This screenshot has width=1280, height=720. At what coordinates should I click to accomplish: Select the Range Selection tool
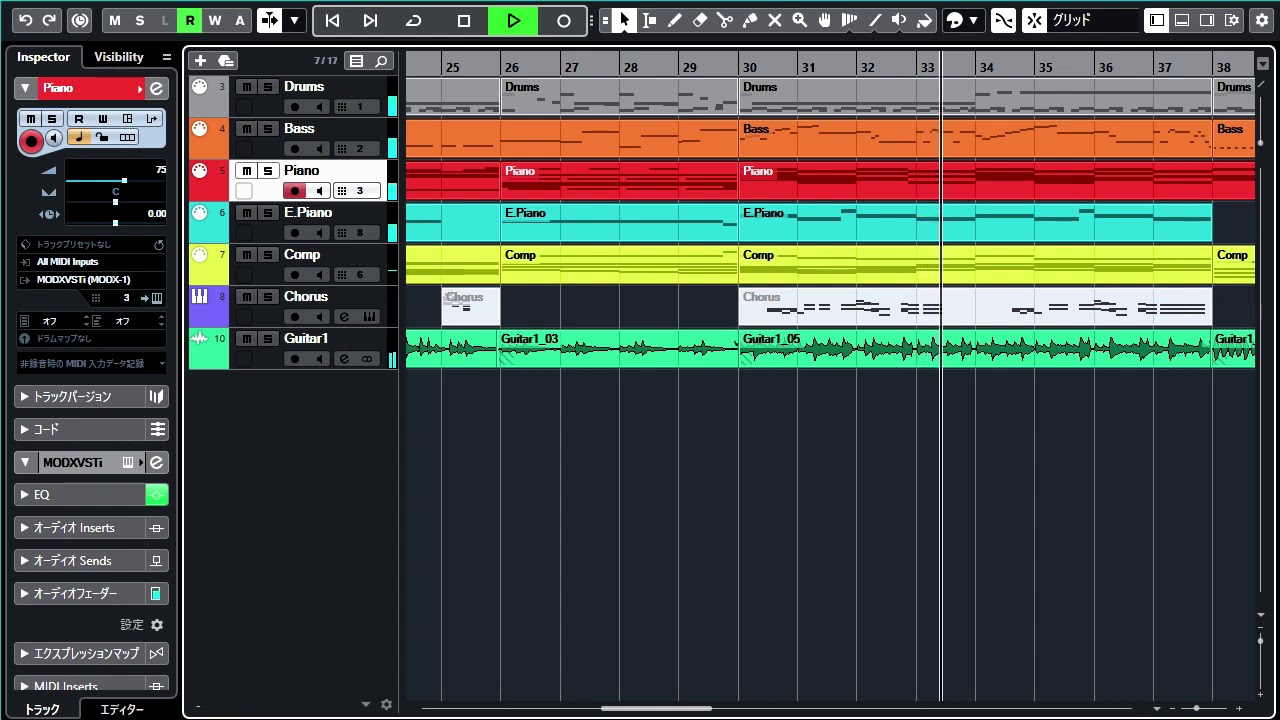649,20
